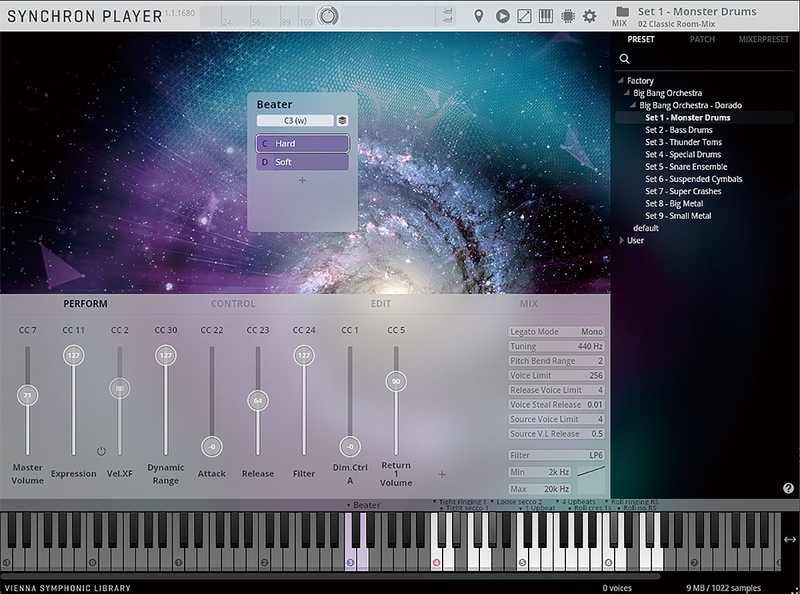Click the Filter Max 20k Hz field

click(x=539, y=489)
